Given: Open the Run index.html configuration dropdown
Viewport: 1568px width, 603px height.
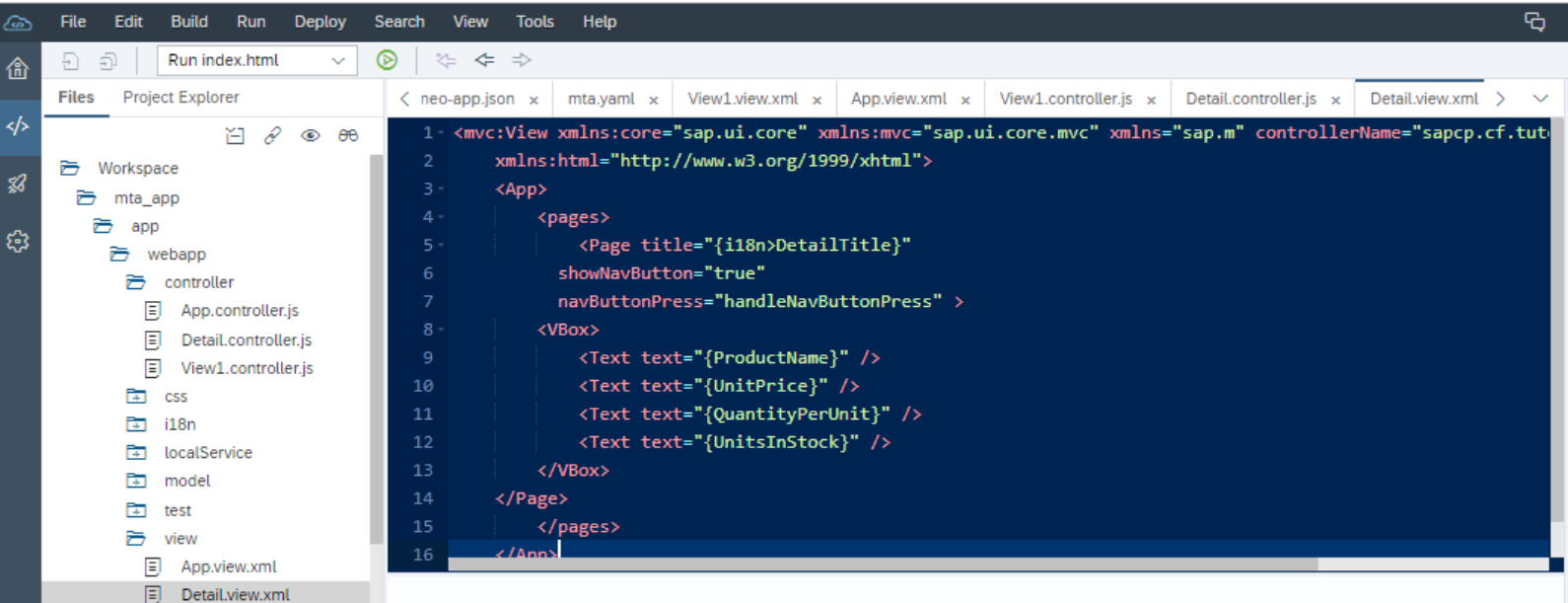Looking at the screenshot, I should (x=256, y=60).
